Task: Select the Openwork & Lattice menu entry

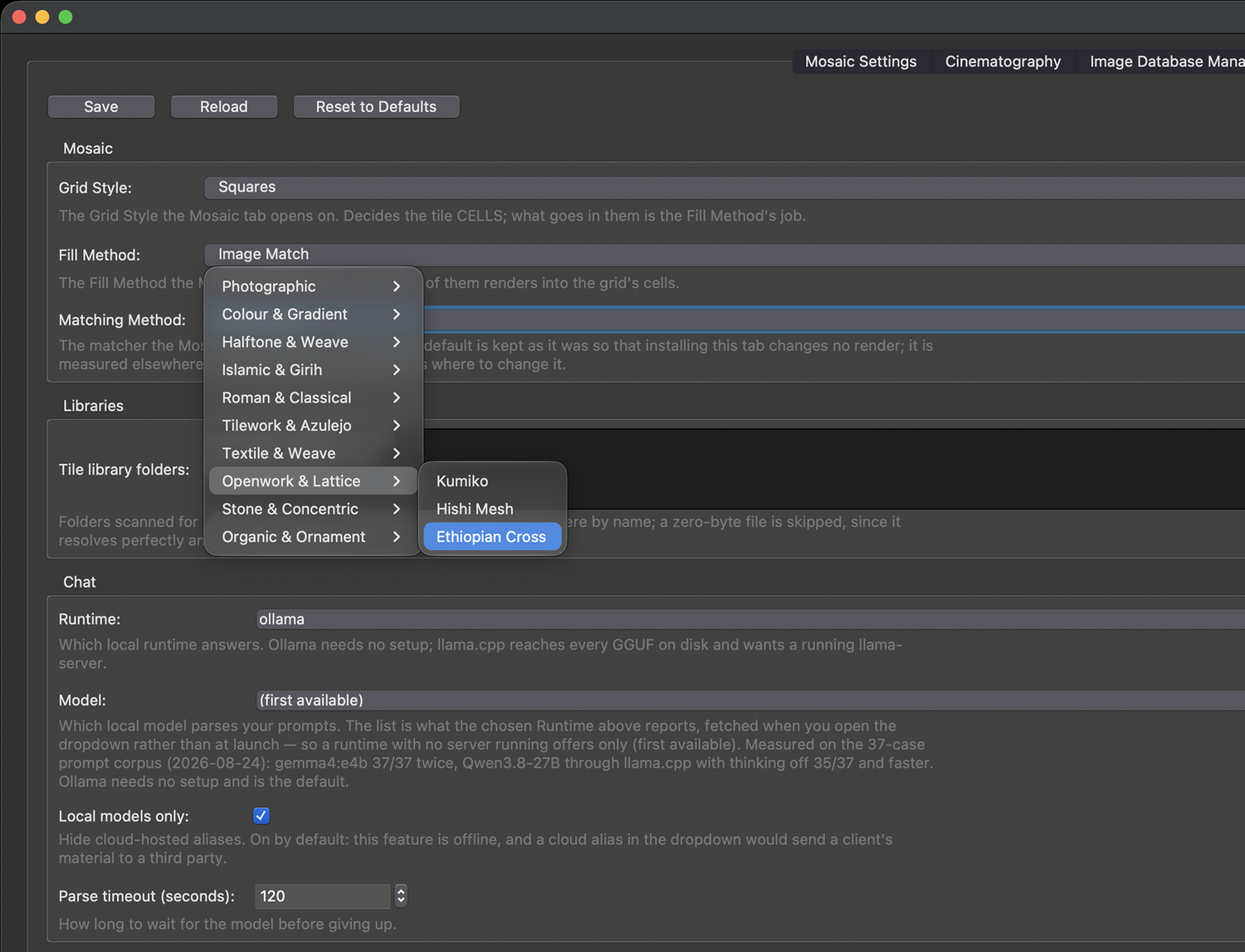Action: tap(313, 481)
